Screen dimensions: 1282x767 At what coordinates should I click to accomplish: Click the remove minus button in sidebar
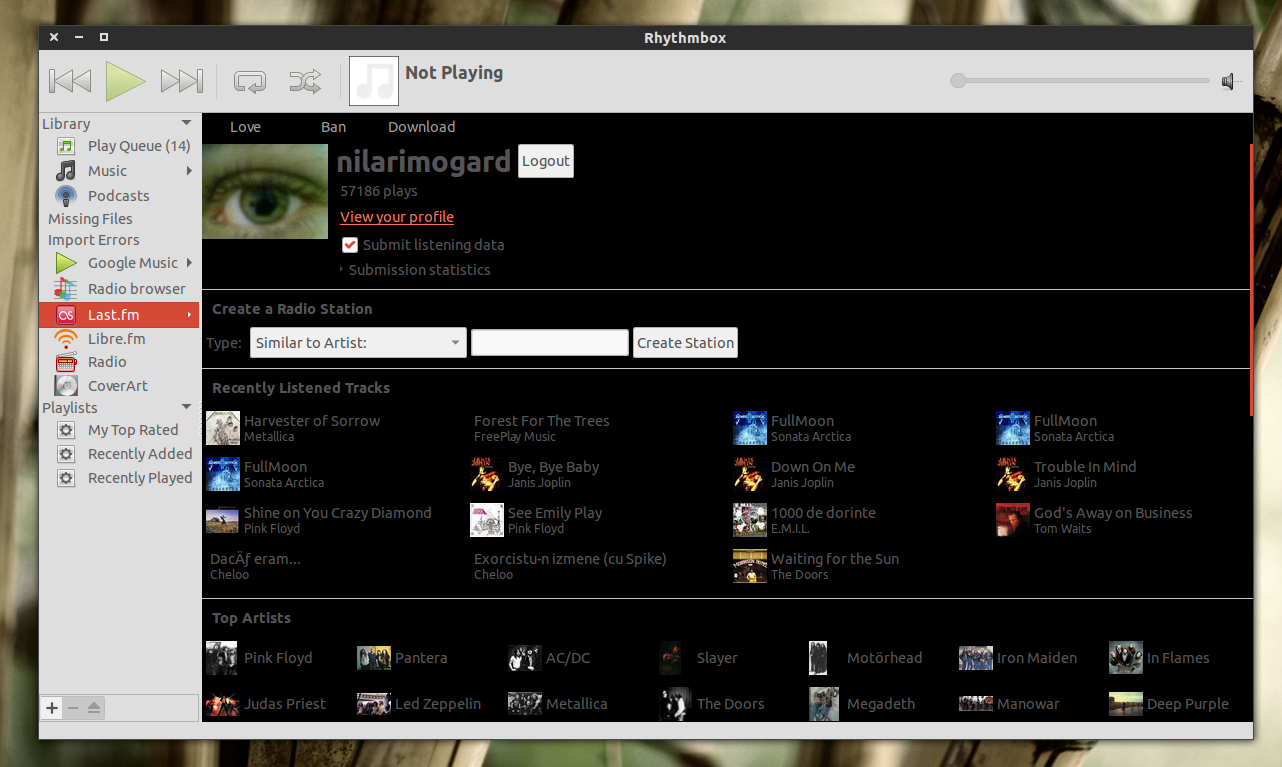(73, 708)
